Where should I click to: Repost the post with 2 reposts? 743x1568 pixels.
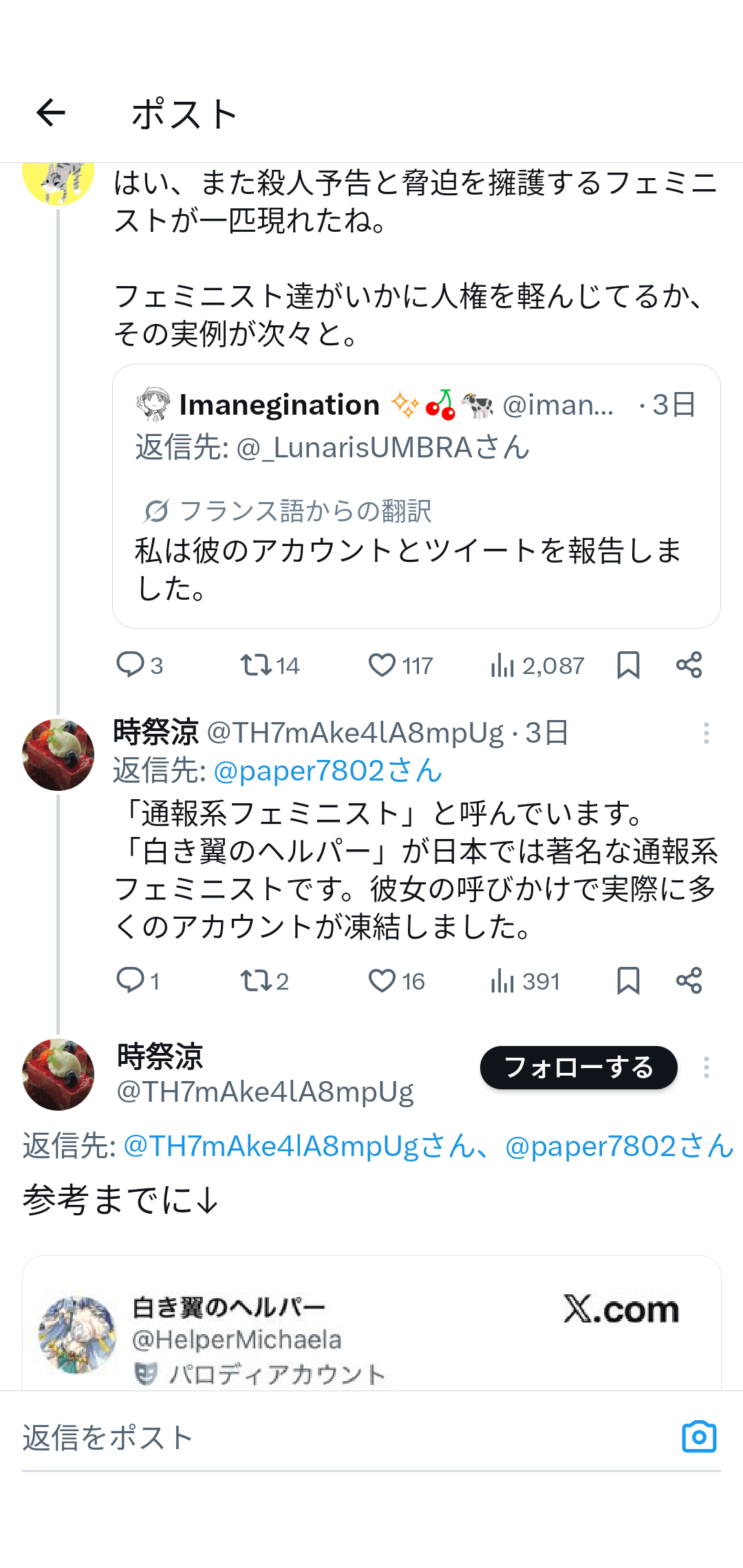pyautogui.click(x=256, y=980)
